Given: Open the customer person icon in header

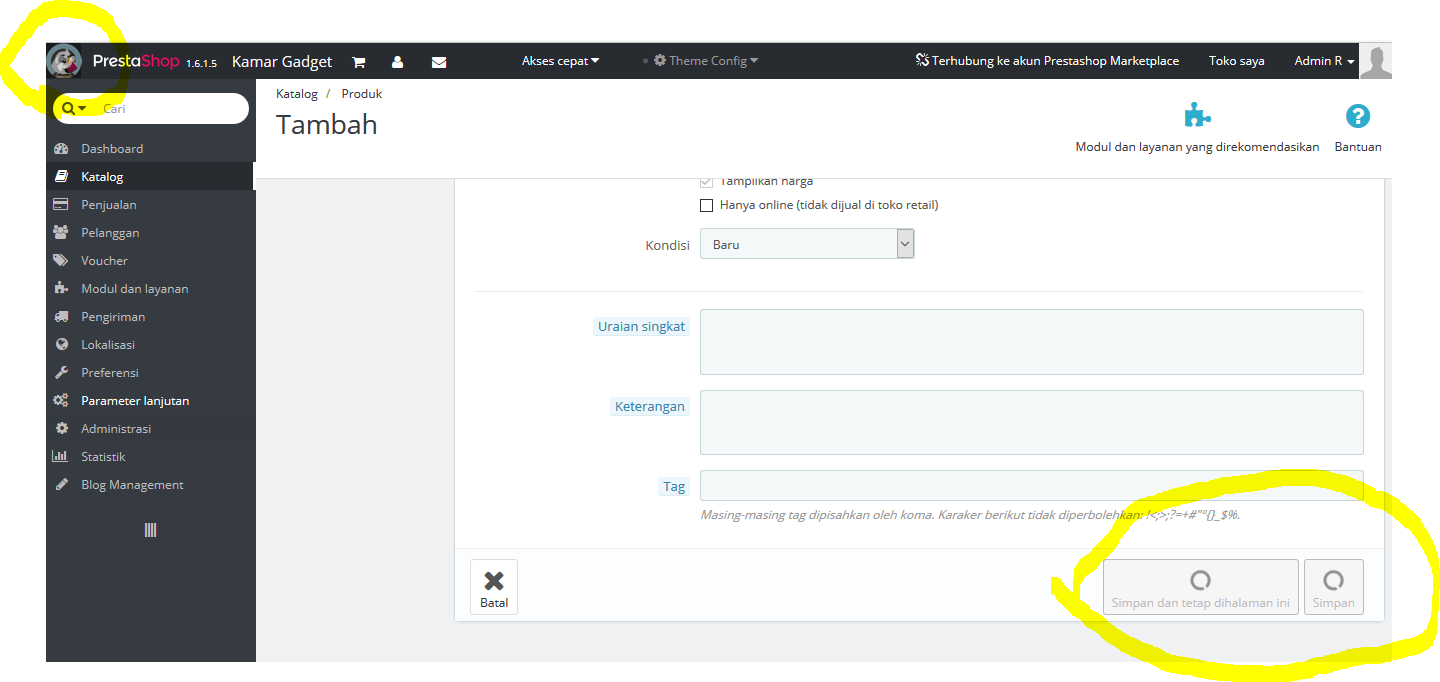Looking at the screenshot, I should click(398, 62).
